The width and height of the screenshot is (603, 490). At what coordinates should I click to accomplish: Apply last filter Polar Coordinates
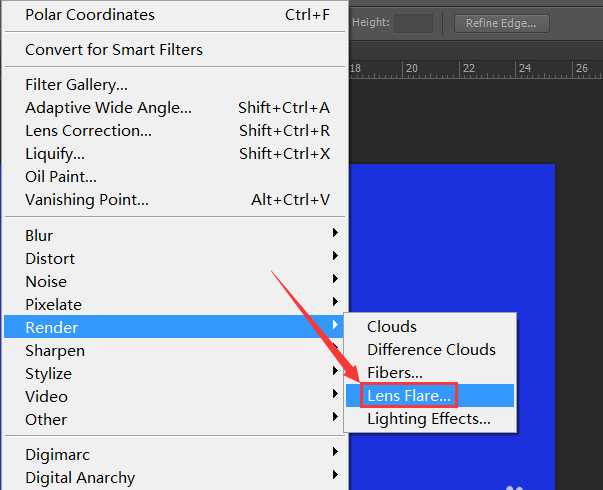(x=90, y=15)
